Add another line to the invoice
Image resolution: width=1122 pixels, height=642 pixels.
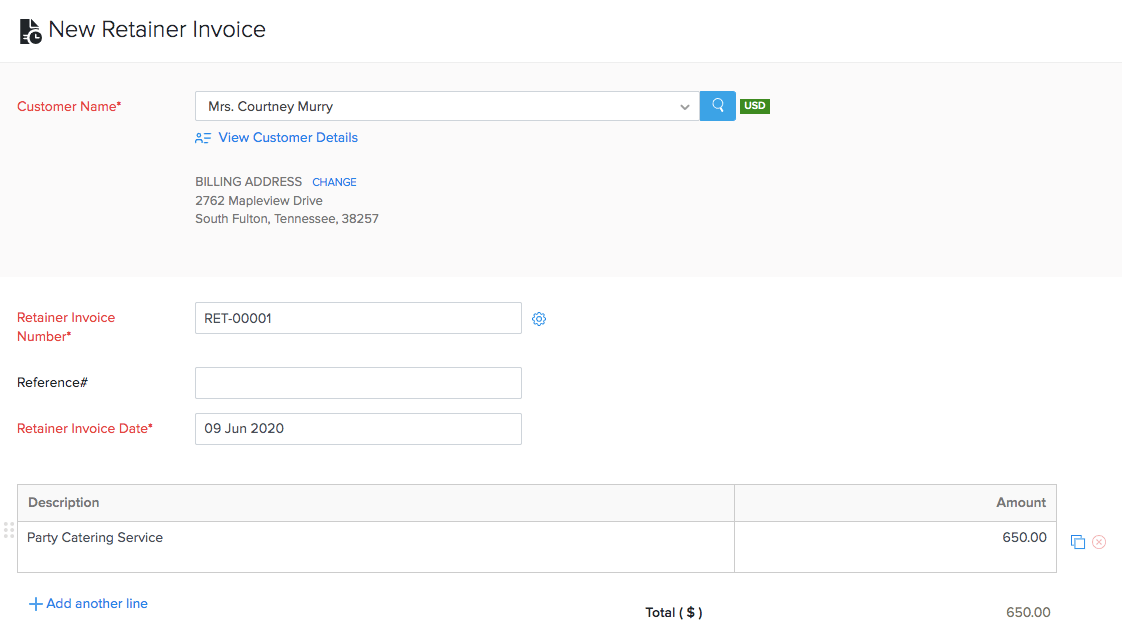pyautogui.click(x=88, y=603)
